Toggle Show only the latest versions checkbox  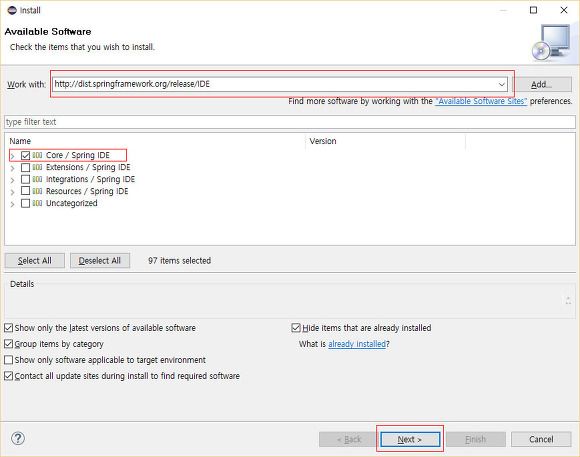point(9,328)
